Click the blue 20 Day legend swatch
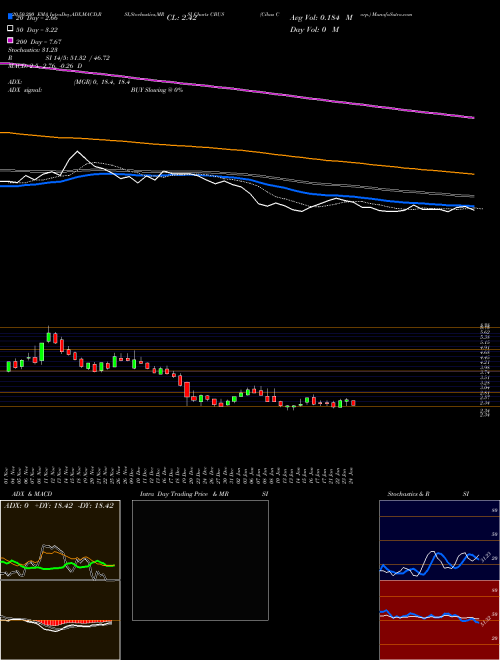 pyautogui.click(x=11, y=17)
